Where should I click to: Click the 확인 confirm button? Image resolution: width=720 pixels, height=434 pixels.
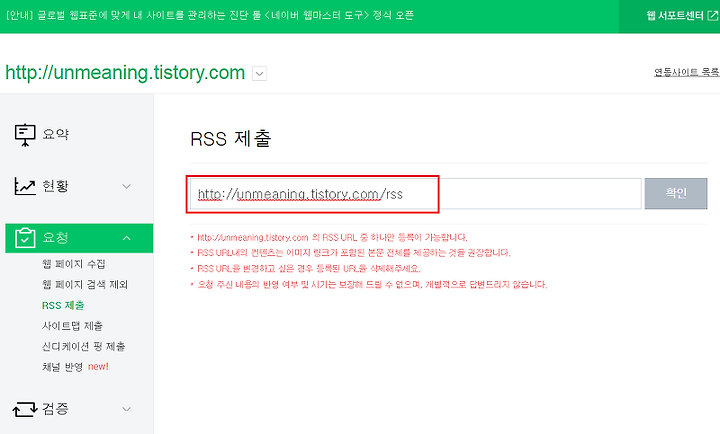pos(676,193)
